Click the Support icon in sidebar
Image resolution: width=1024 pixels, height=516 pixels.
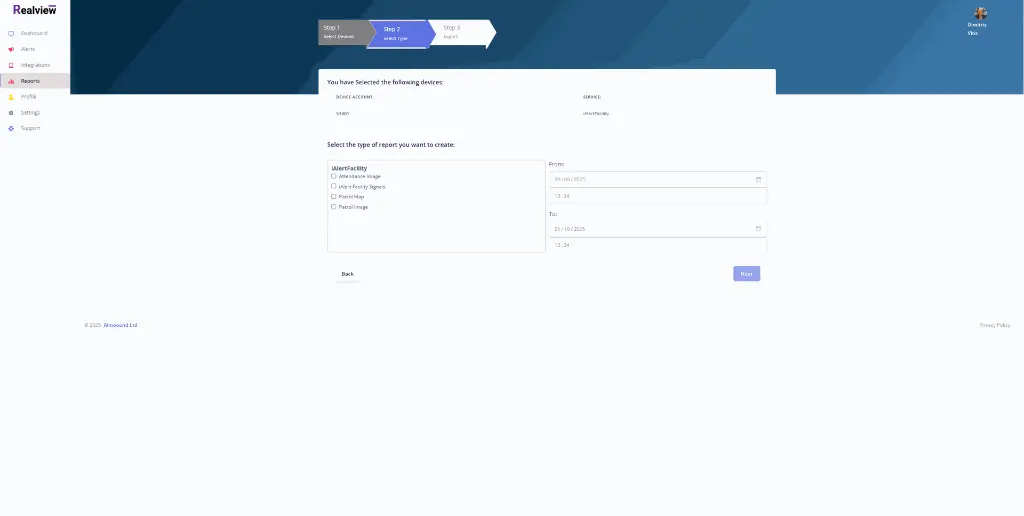click(11, 128)
